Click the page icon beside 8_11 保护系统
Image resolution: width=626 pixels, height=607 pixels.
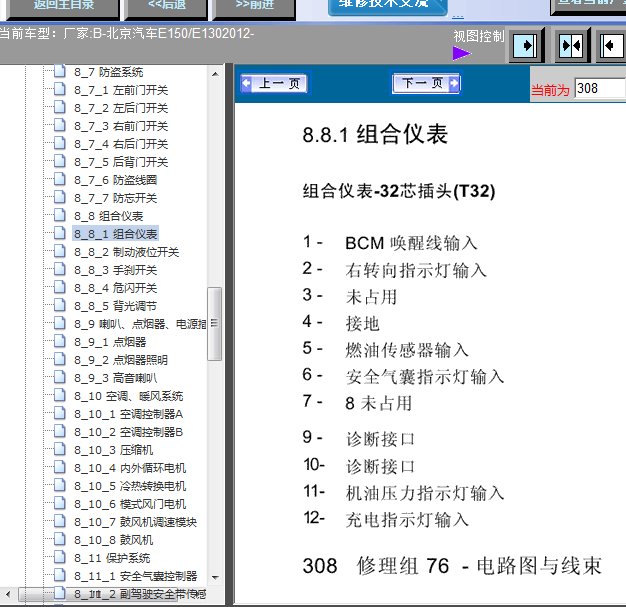(x=59, y=557)
